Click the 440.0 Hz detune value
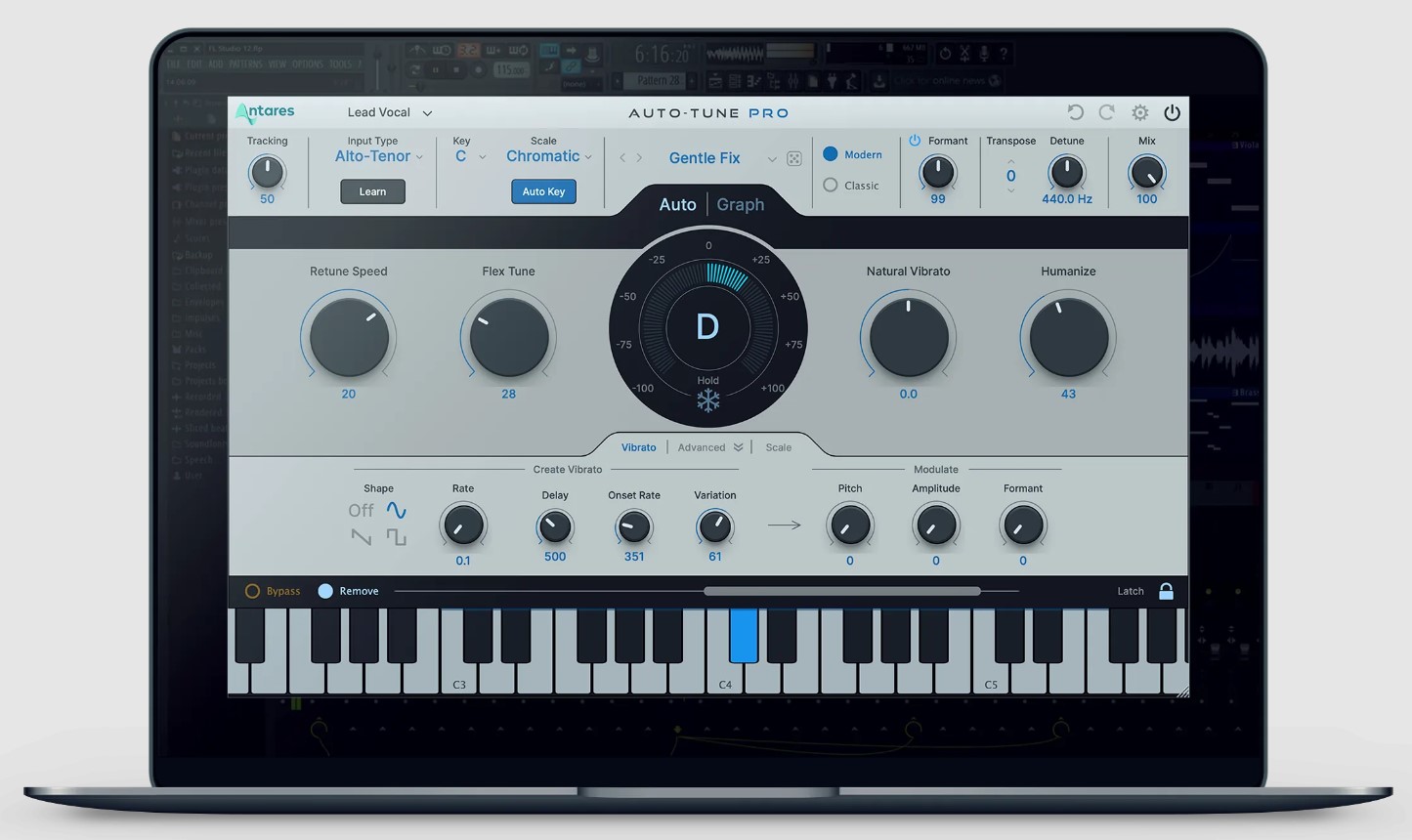1412x840 pixels. 1066,199
